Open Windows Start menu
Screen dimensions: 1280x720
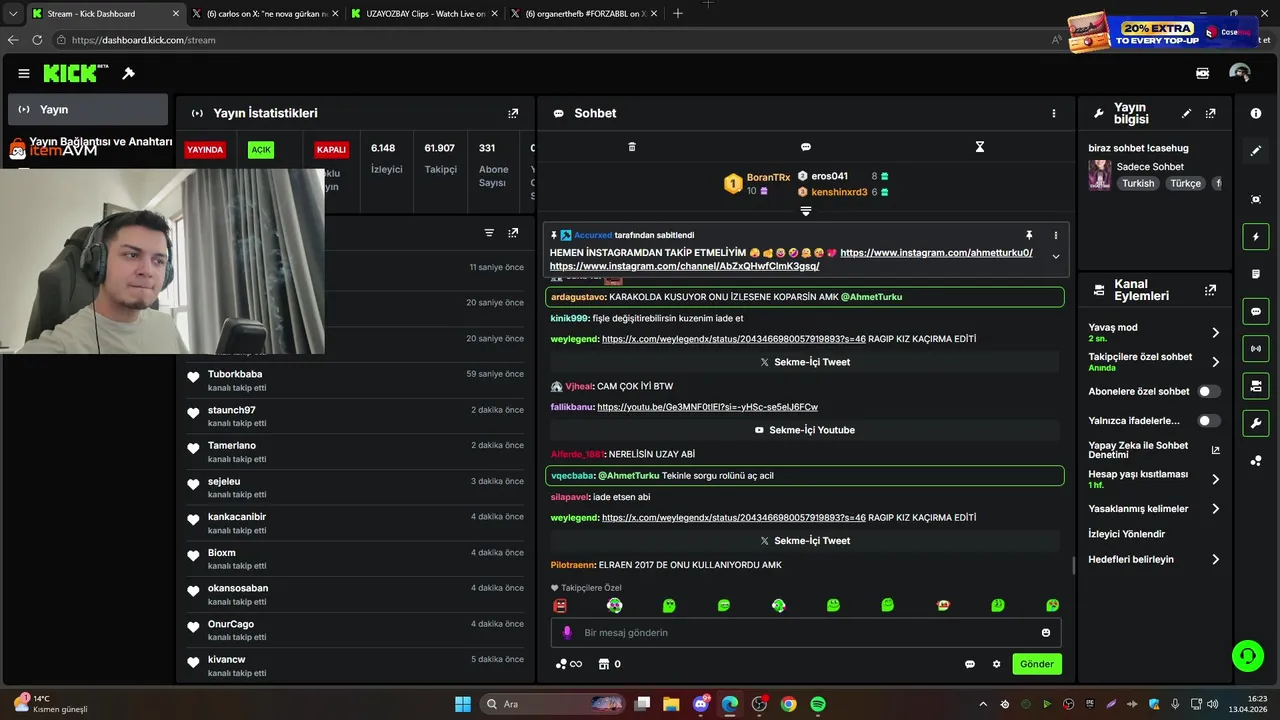coord(463,704)
